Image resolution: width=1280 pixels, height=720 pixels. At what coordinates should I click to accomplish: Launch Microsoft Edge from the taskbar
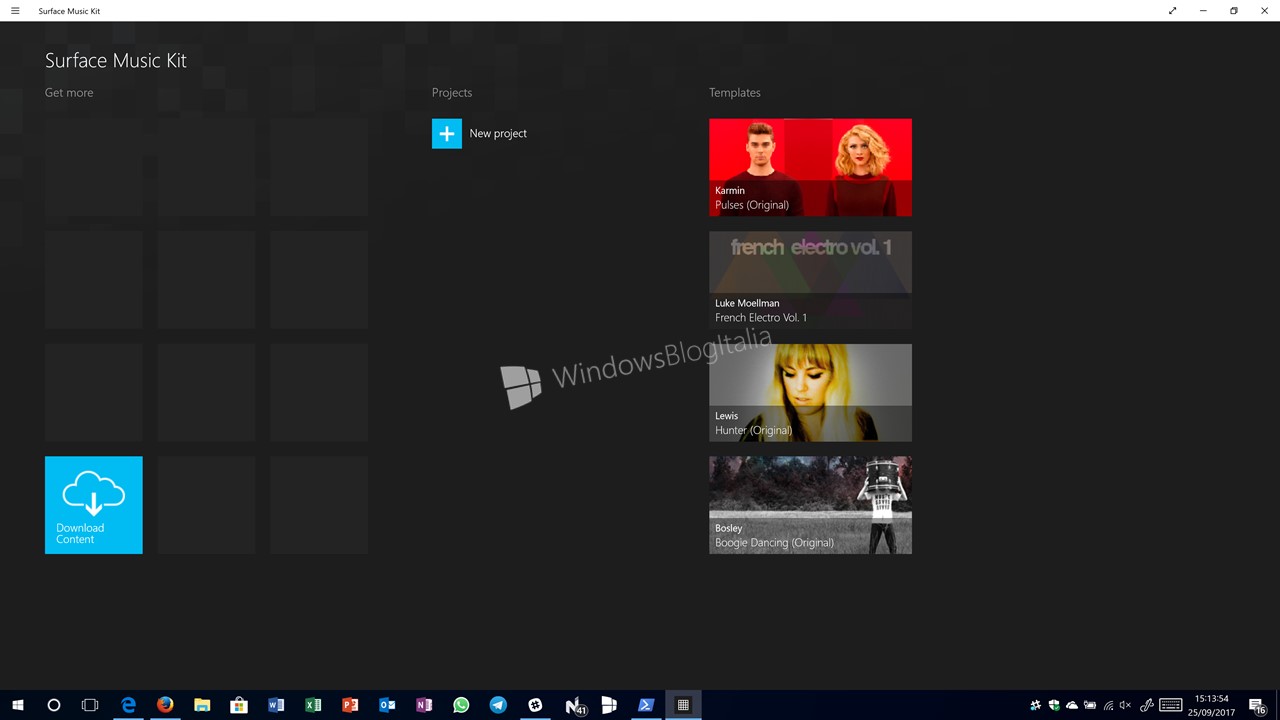pos(128,705)
